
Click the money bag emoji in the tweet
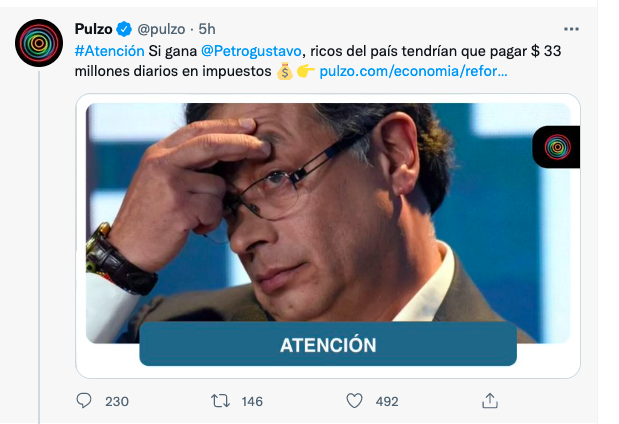[285, 71]
